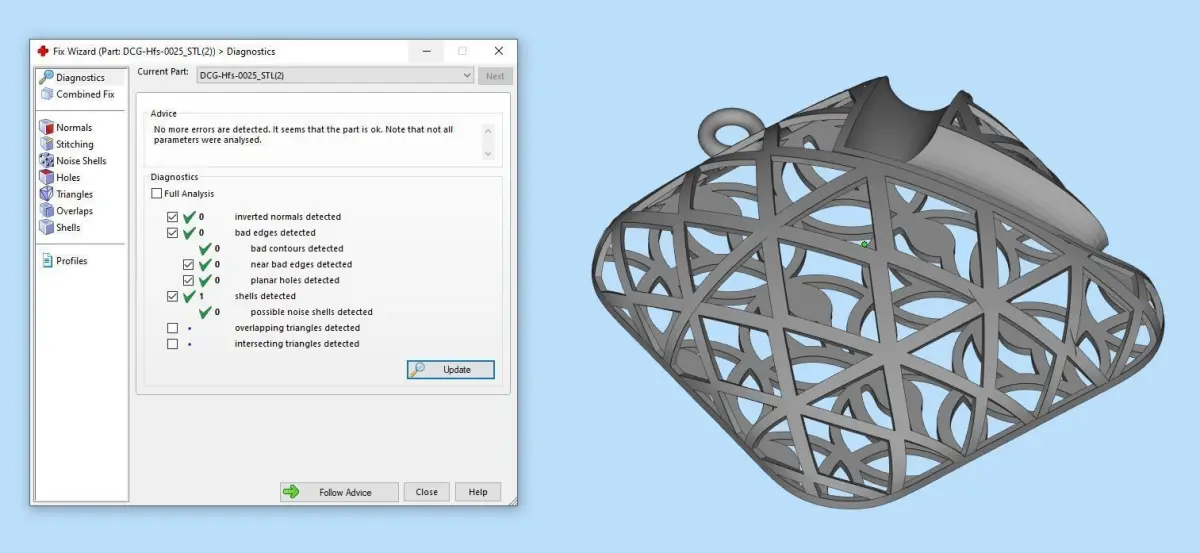Click the Follow Advice button
The height and width of the screenshot is (553, 1200).
339,492
